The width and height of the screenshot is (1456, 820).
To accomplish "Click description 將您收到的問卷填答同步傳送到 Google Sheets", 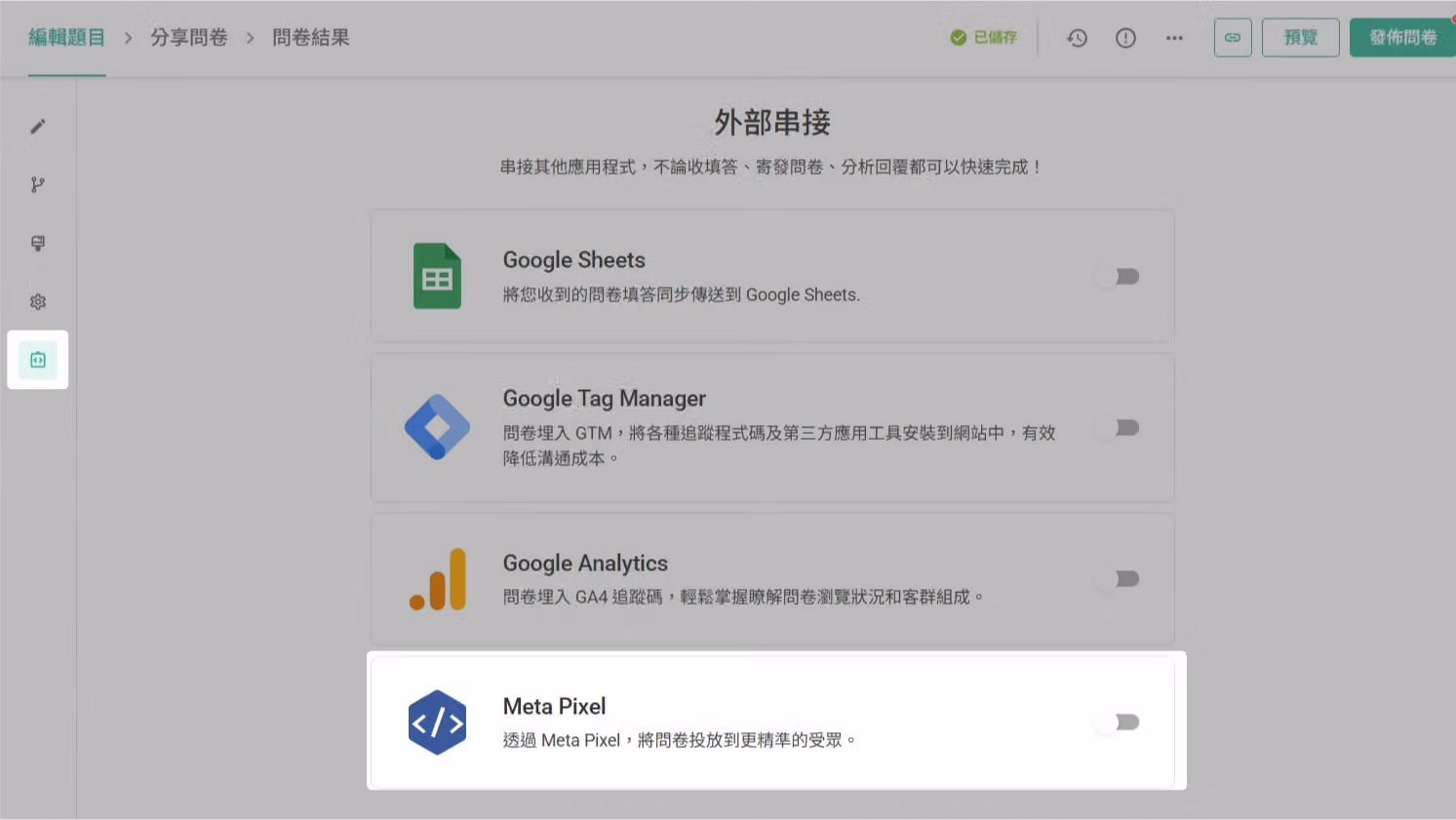I will (x=682, y=294).
